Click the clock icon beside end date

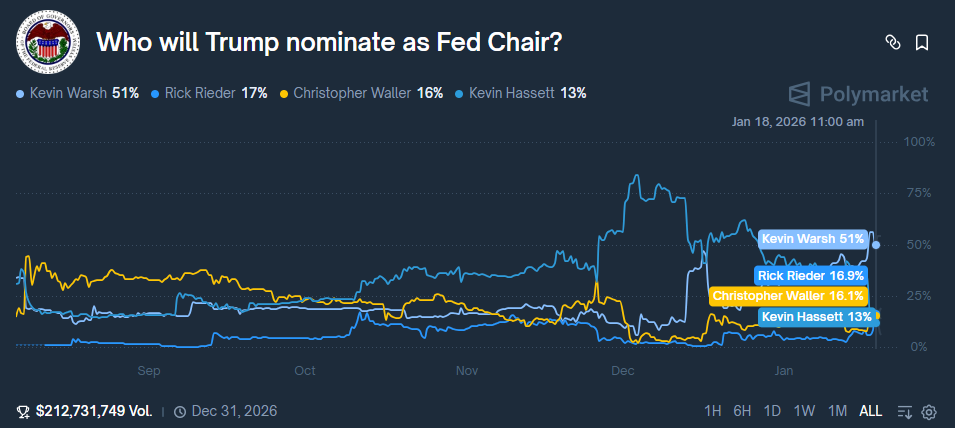coord(180,411)
